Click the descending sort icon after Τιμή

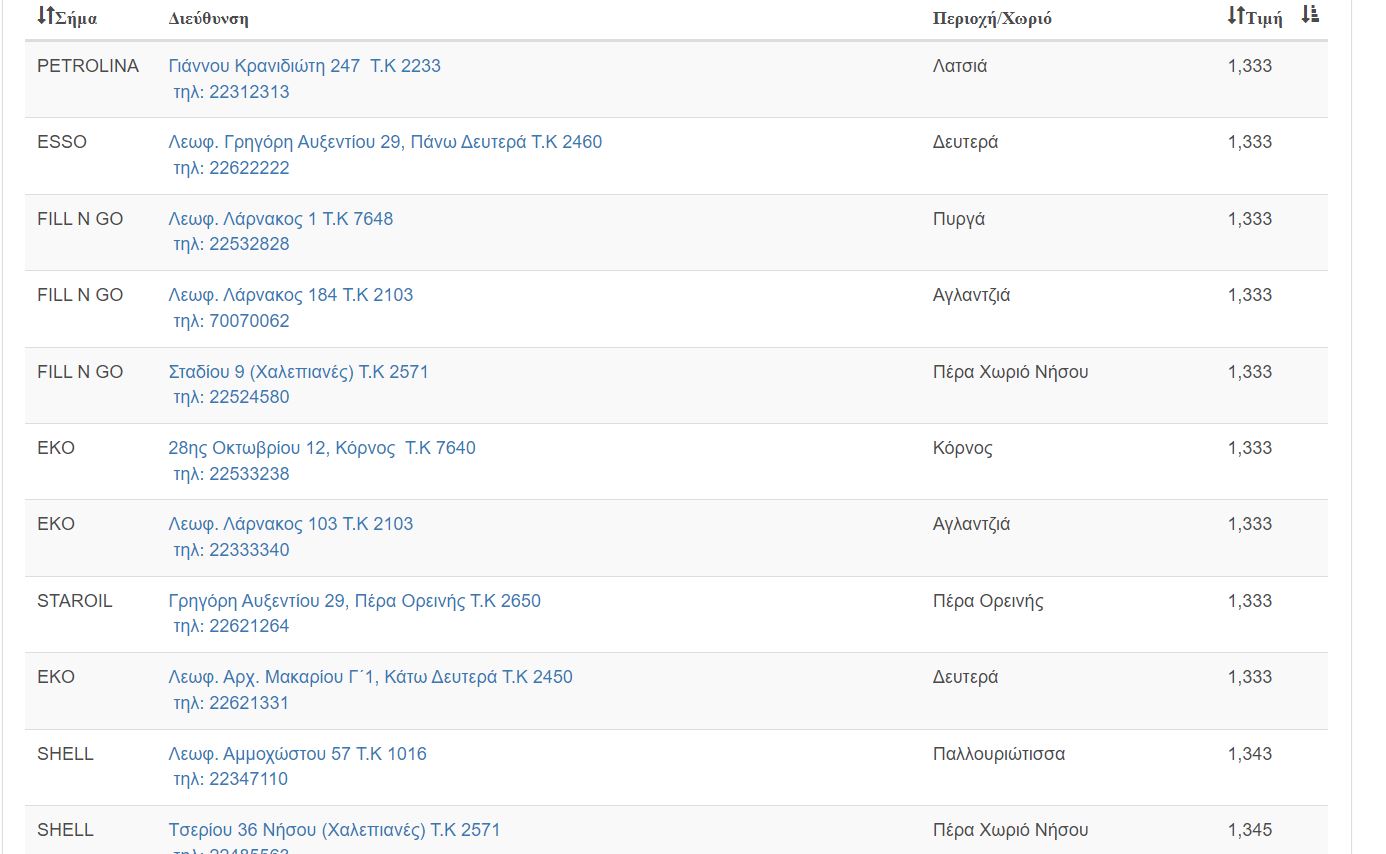[1310, 15]
